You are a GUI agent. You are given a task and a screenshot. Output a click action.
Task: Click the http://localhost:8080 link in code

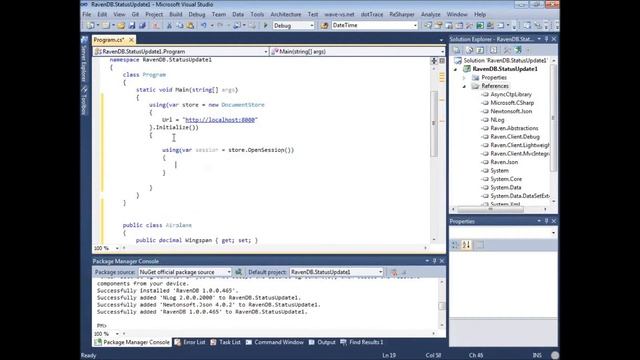tap(220, 120)
